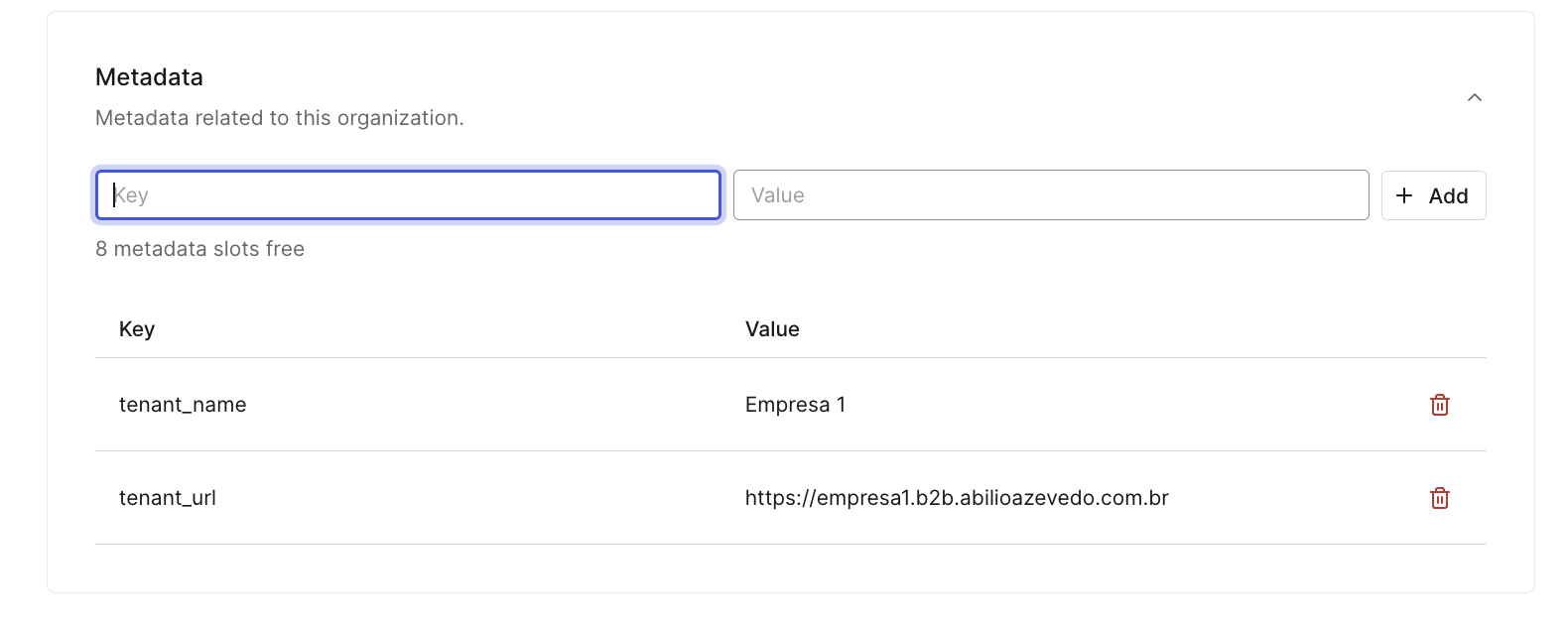Click the Metadata section heading
The width and height of the screenshot is (1568, 623).
coord(149,77)
